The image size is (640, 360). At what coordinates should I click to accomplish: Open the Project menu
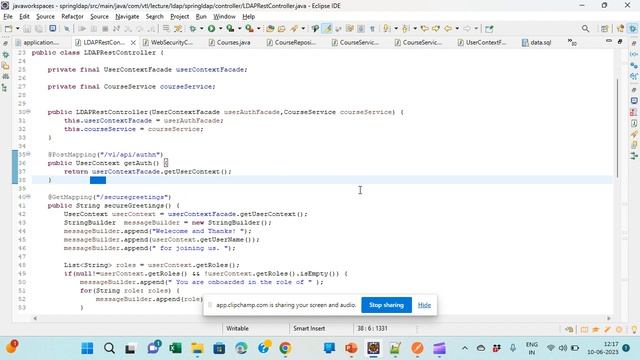pos(180,16)
